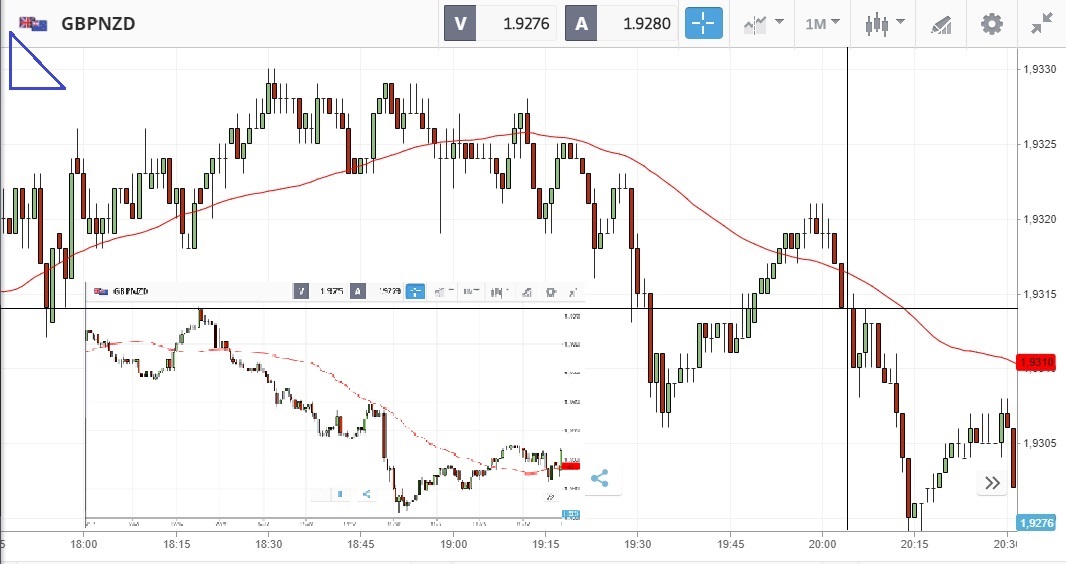Click the GBPNZD flag icon
Screen dimensions: 1066x564
click(x=33, y=23)
